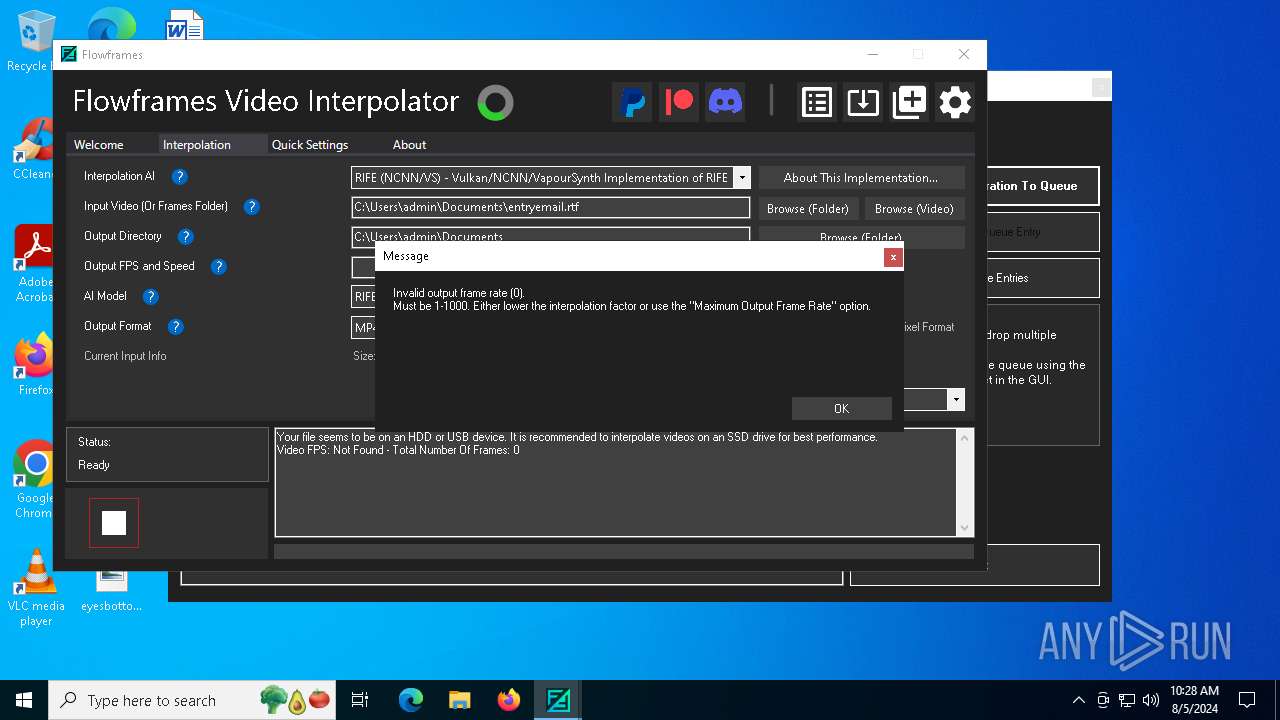The height and width of the screenshot is (720, 1280).
Task: Click the log box scrollbar down arrow
Action: [x=965, y=528]
